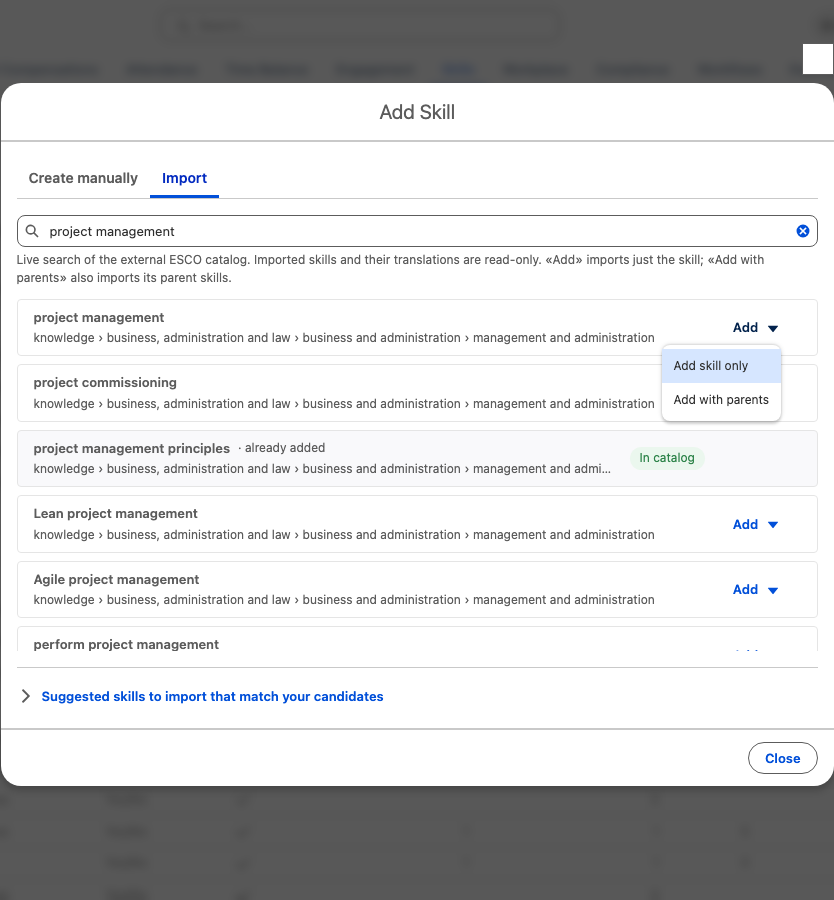
Task: Clear the search field with the X icon
Action: coord(802,231)
